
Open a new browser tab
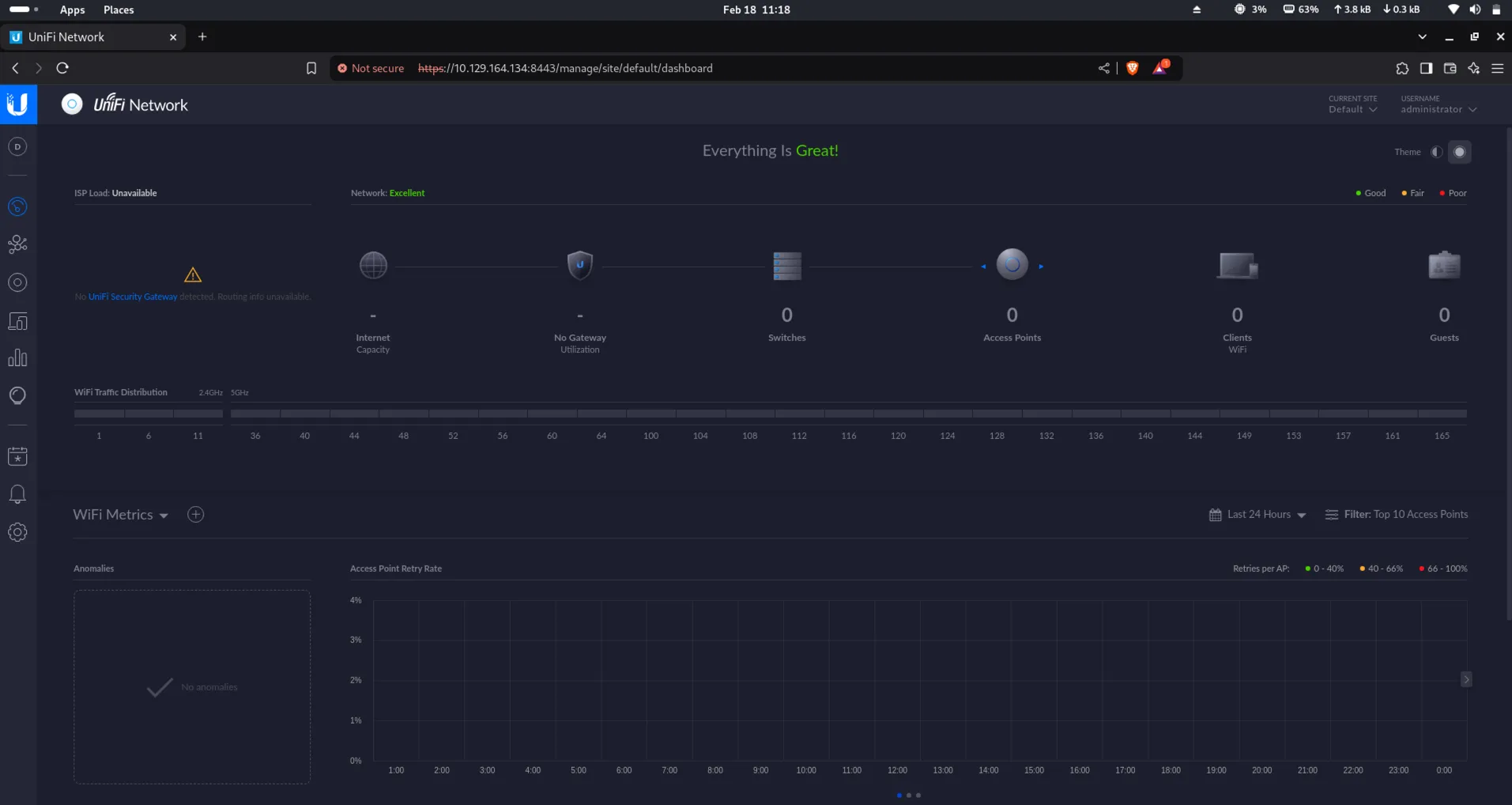click(x=202, y=37)
